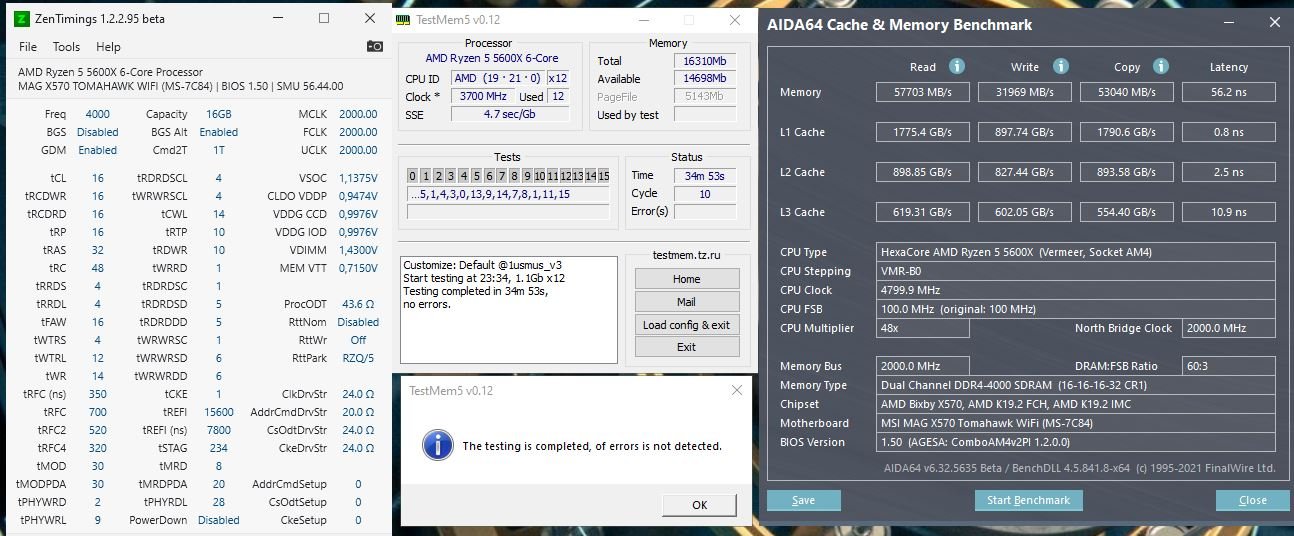This screenshot has width=1294, height=536.
Task: Click the Memory Copy value 53040 MB/s
Action: tap(1126, 92)
